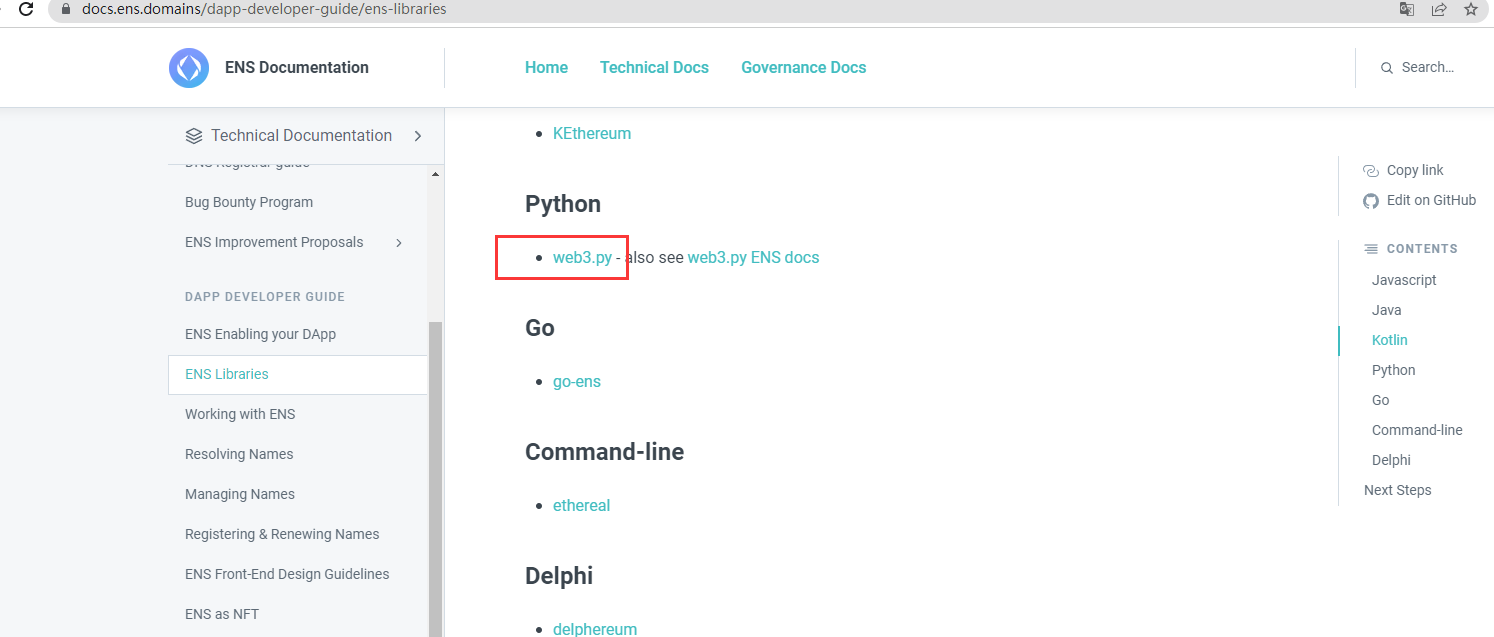Click the search magnifier icon
Viewport: 1494px width, 637px height.
[x=1387, y=68]
